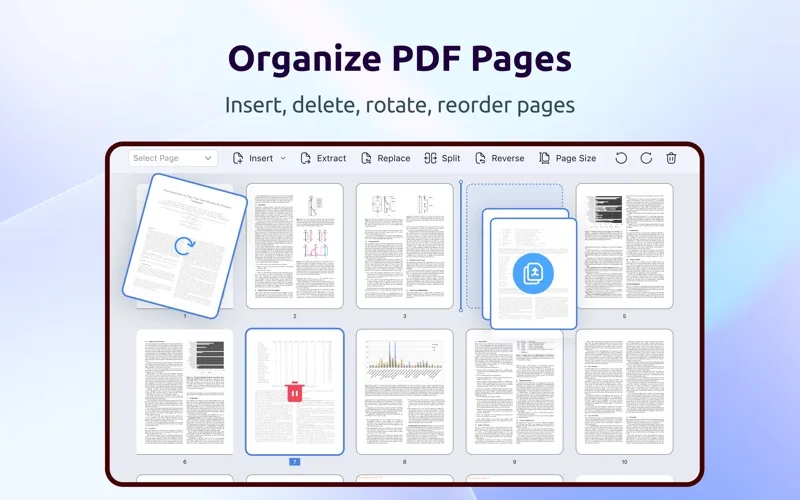The image size is (800, 500).
Task: Click the Insert page icon
Action: point(238,158)
